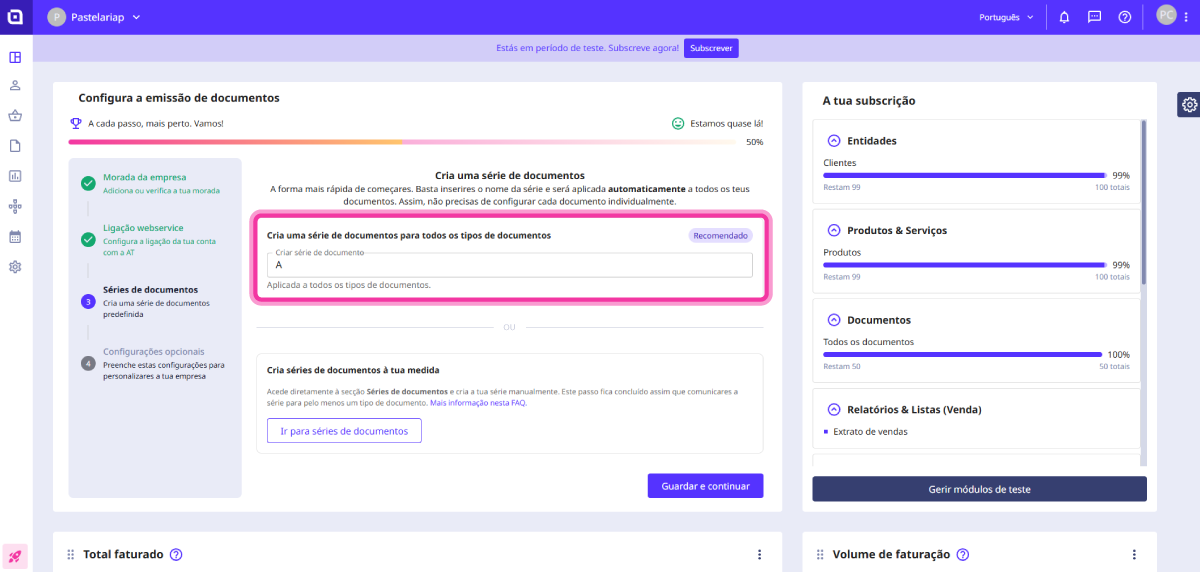Viewport: 1200px width, 572px height.
Task: Click the Cria séries de documentos à tua medida title
Action: [353, 370]
